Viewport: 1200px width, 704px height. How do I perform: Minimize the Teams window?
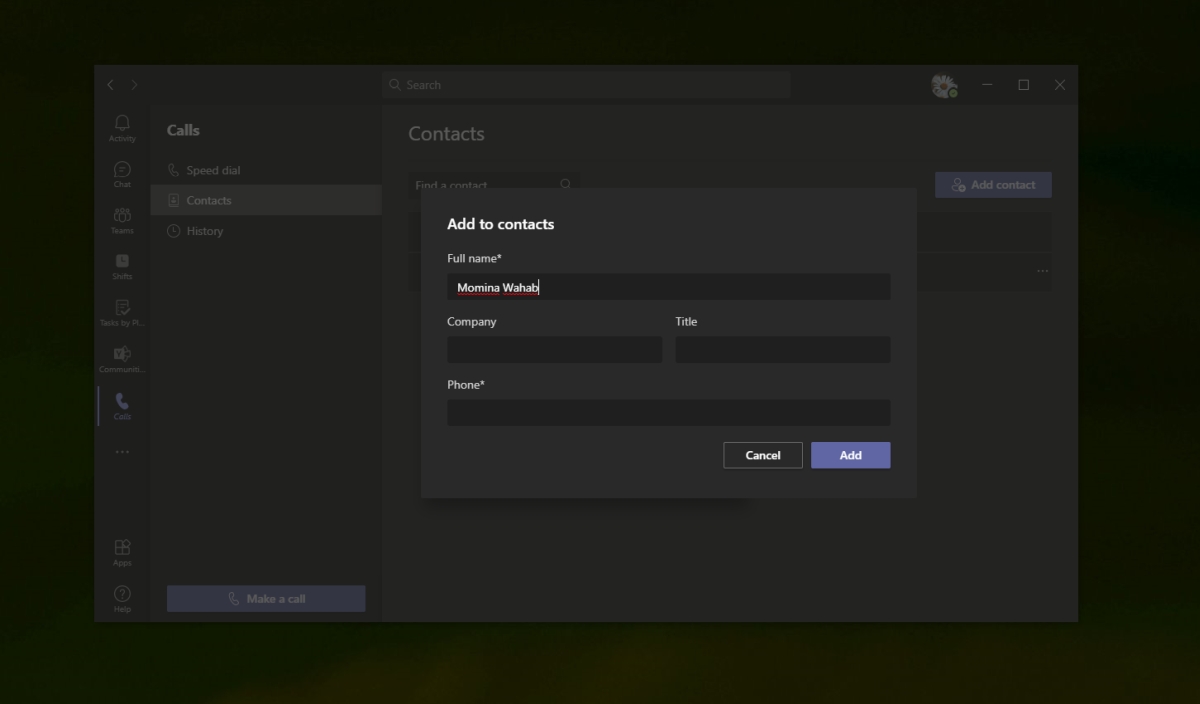coord(987,85)
